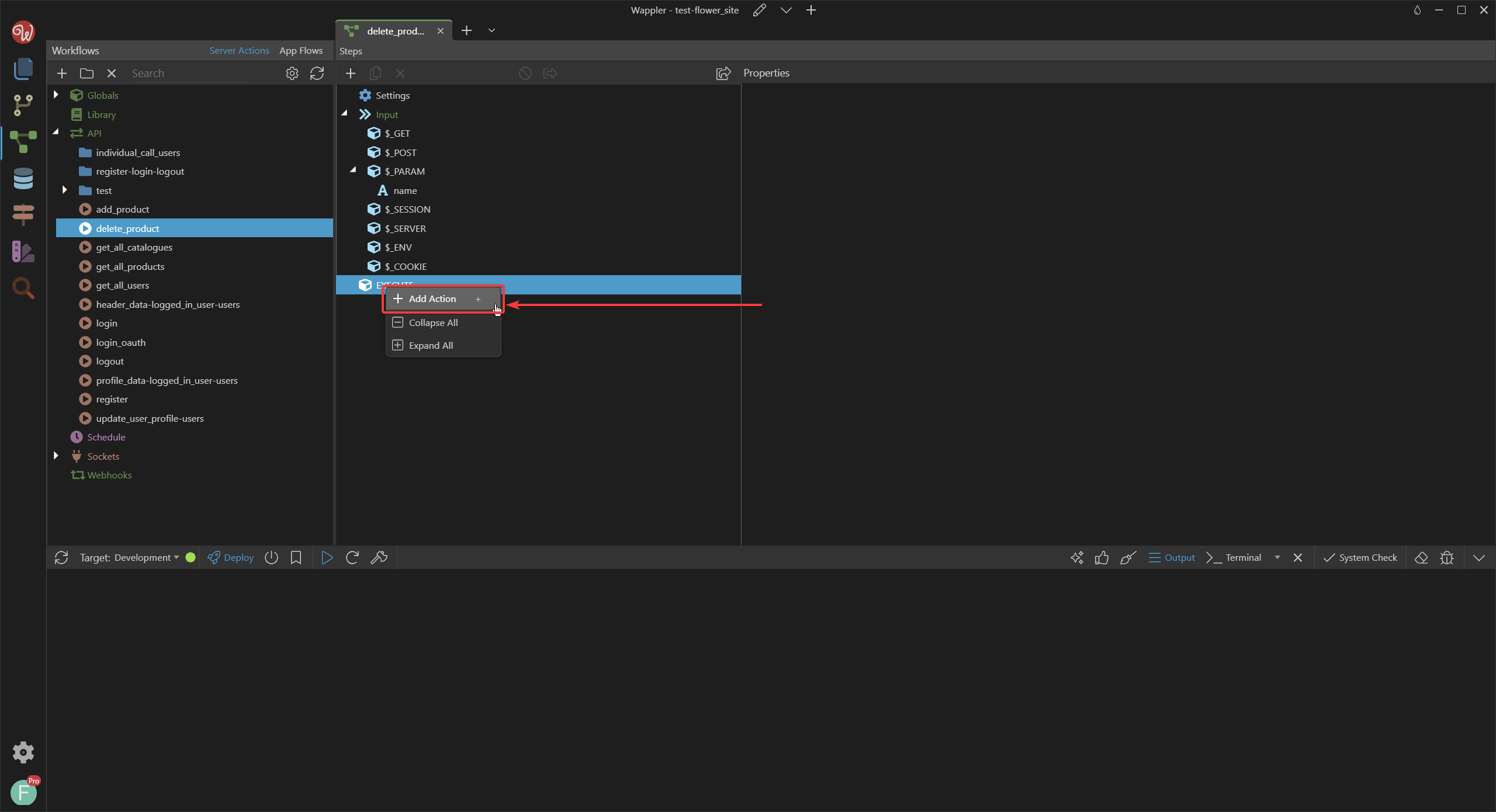Collapse the API tree node
Image resolution: width=1496 pixels, height=812 pixels.
click(x=56, y=133)
